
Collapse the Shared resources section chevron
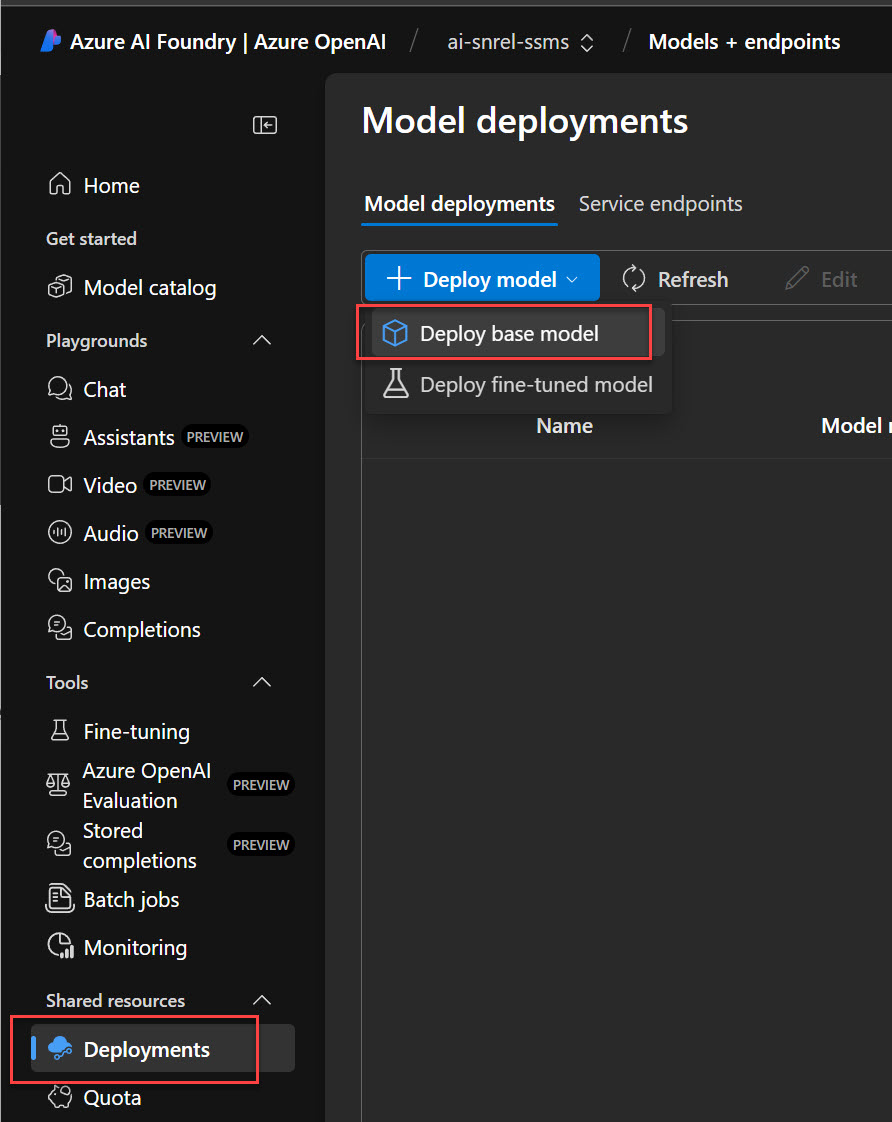click(x=262, y=1001)
